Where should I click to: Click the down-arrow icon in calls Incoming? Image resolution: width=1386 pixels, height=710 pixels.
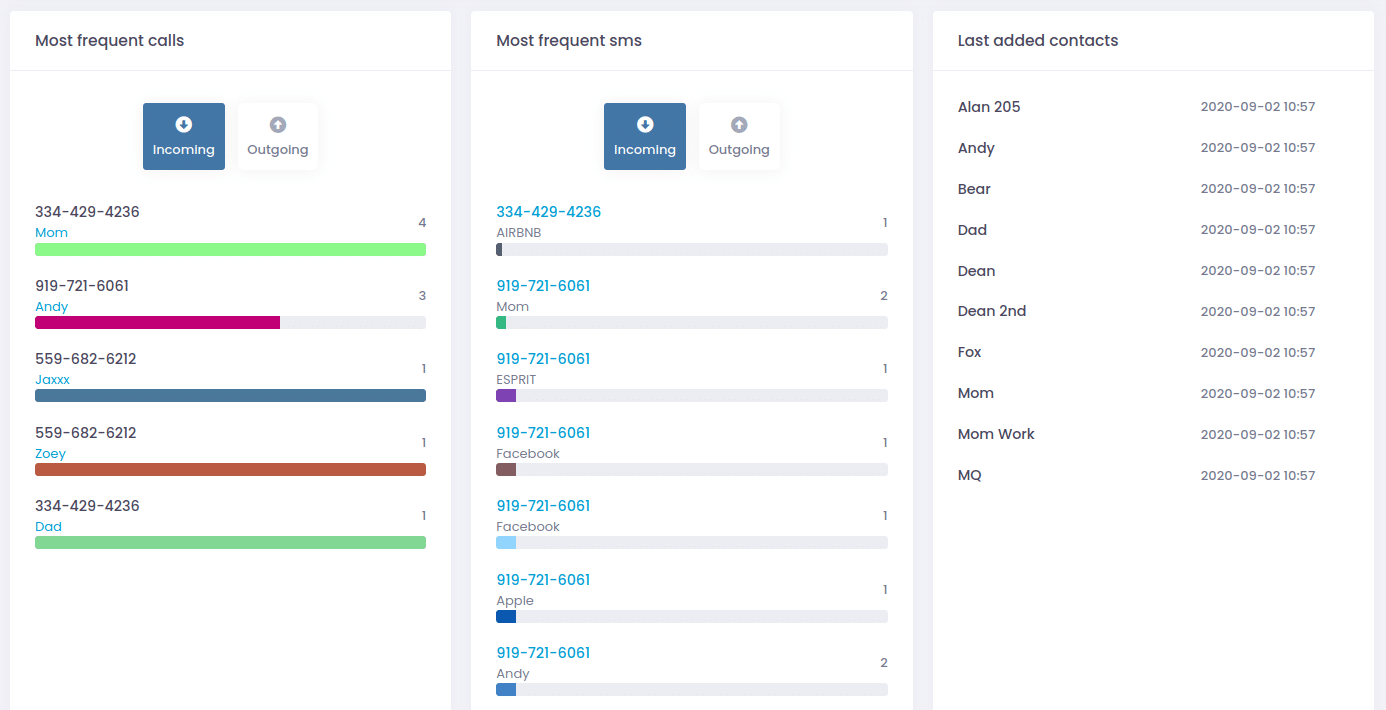tap(184, 125)
